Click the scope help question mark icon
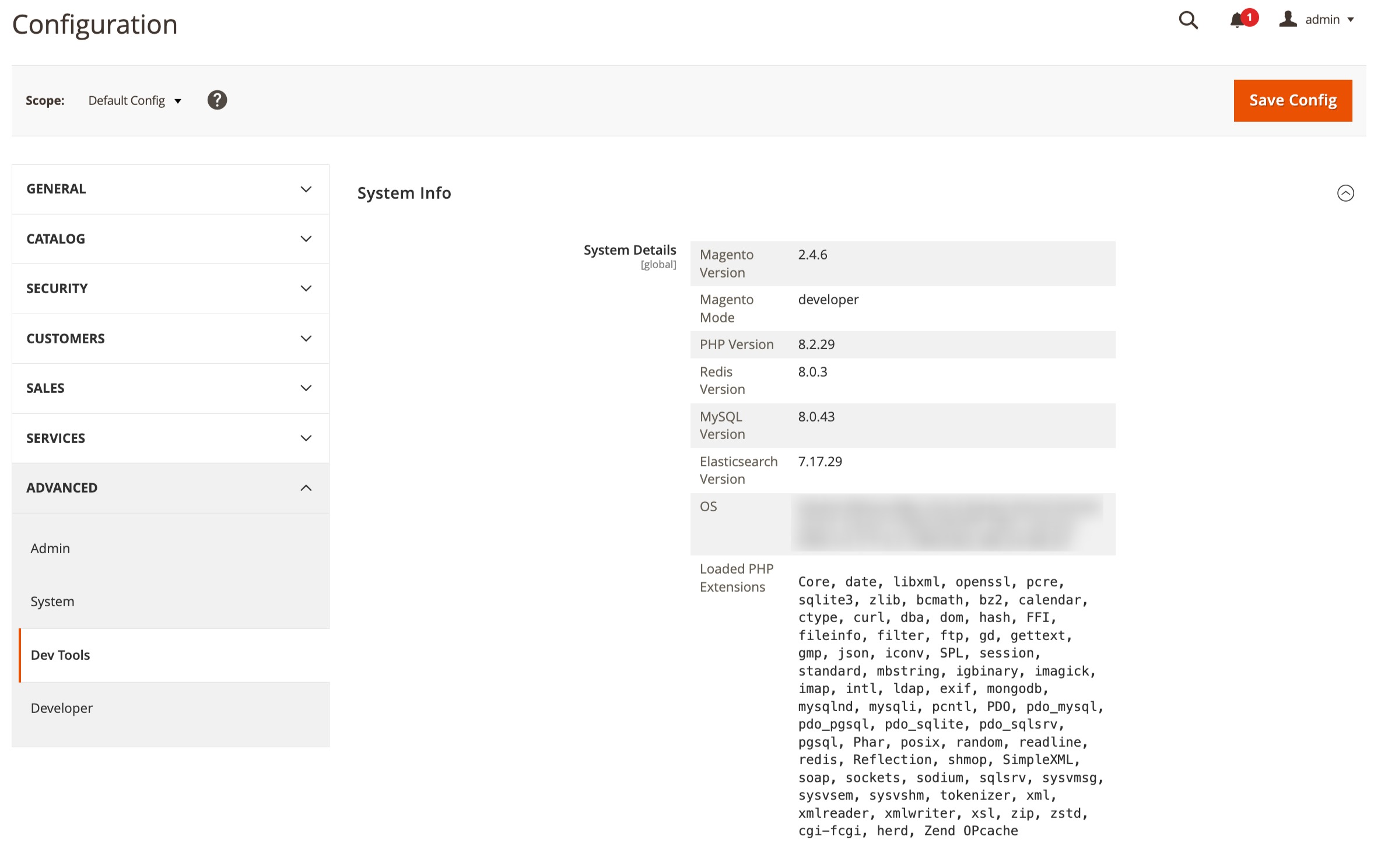1374x868 pixels. [x=217, y=100]
